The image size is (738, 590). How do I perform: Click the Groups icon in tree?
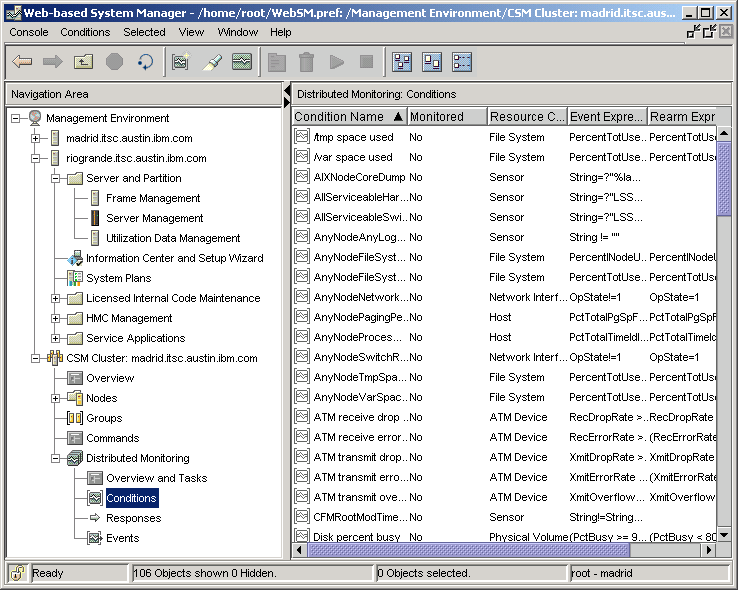click(75, 418)
